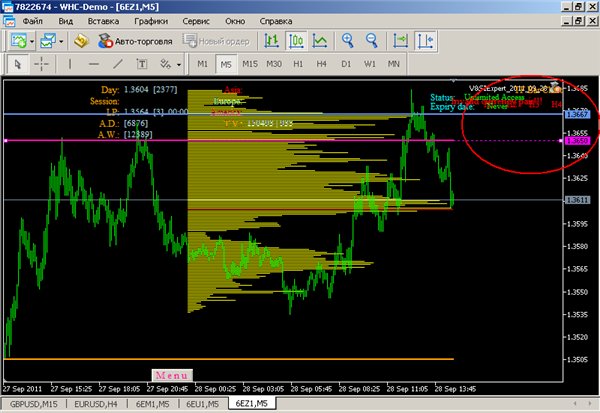Select the crosshair tool
The width and height of the screenshot is (600, 413).
point(41,64)
